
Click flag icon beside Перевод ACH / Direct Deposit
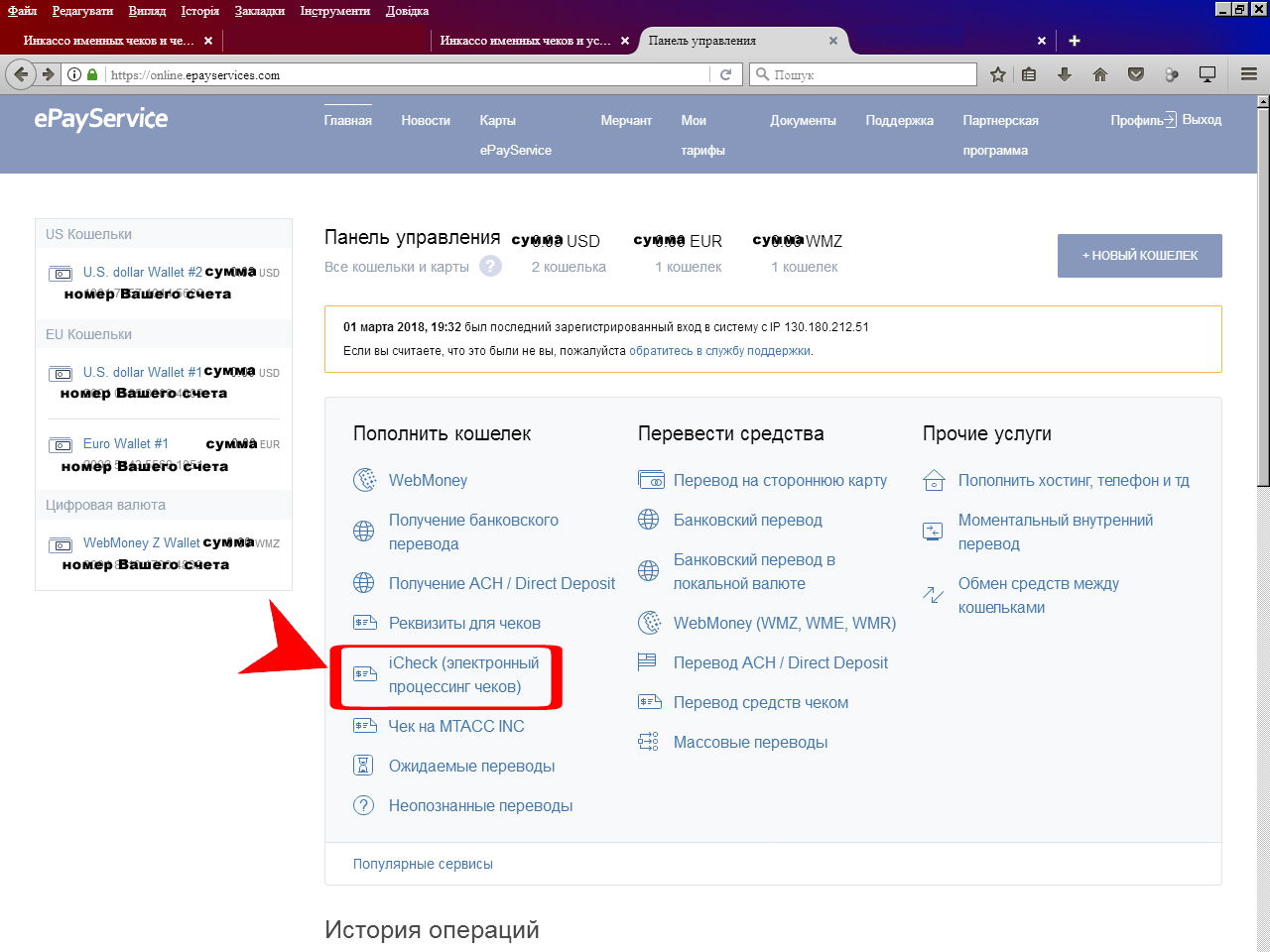(x=648, y=661)
